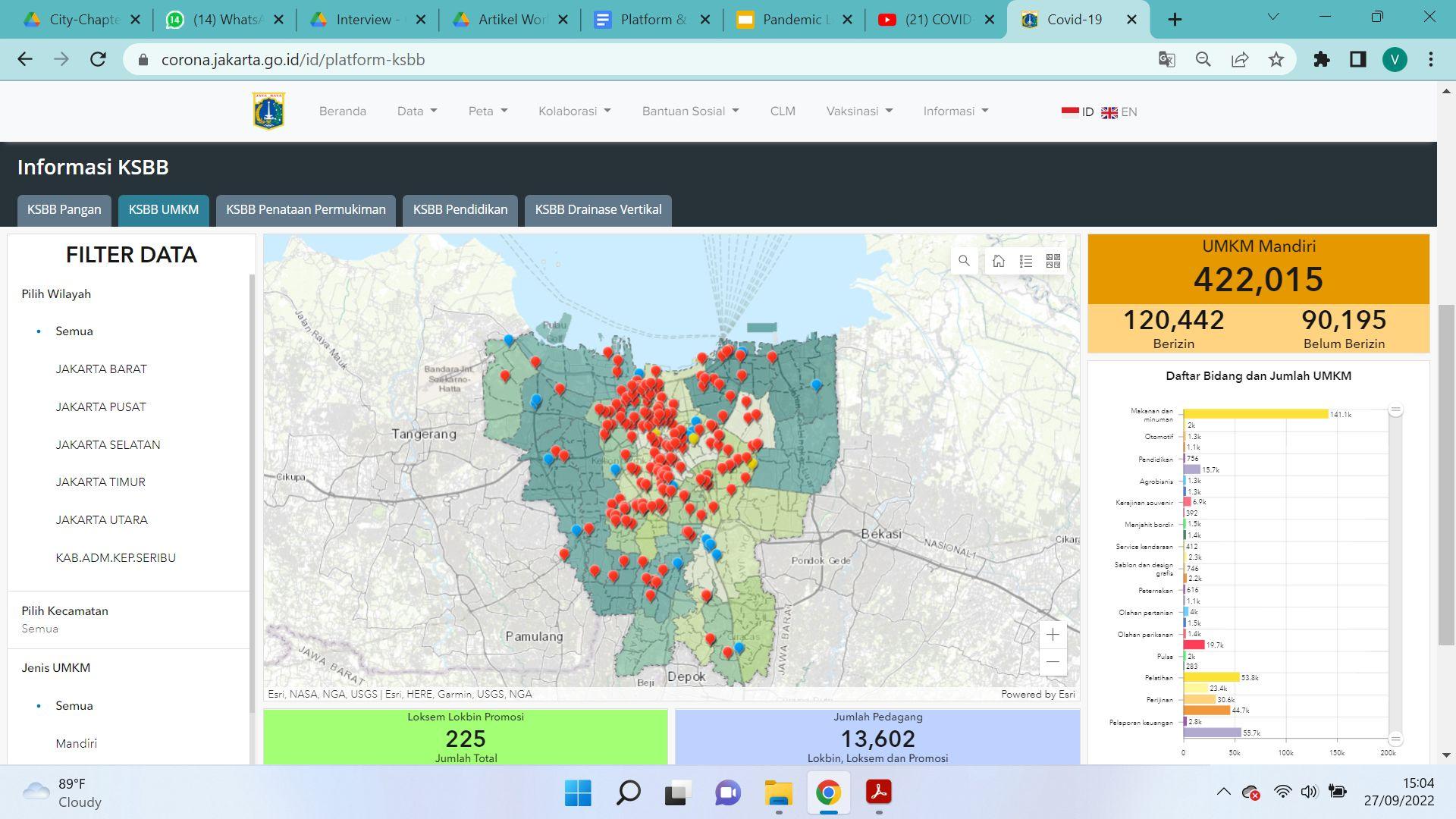Switch to KSBB Pangan tab

click(x=64, y=210)
